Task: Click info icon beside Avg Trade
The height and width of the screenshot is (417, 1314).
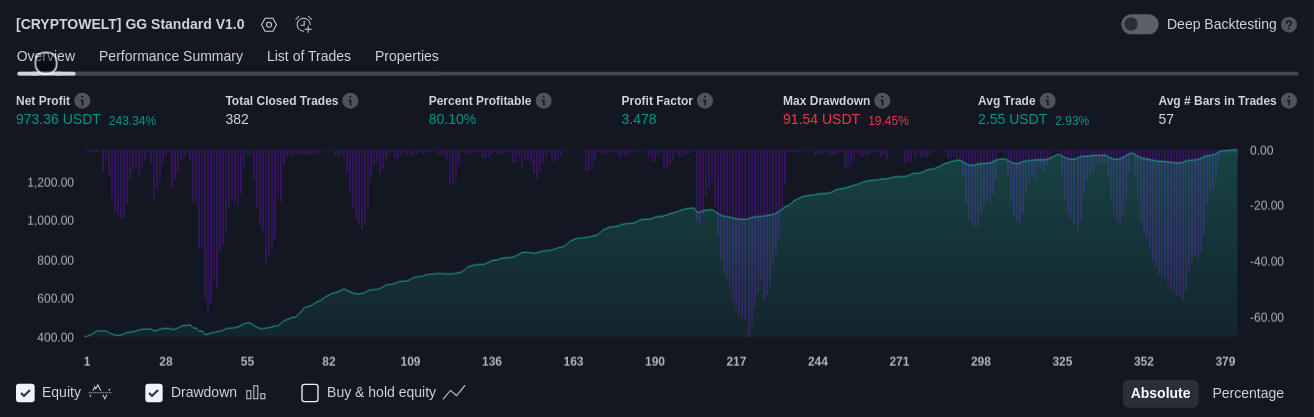Action: (x=1047, y=101)
